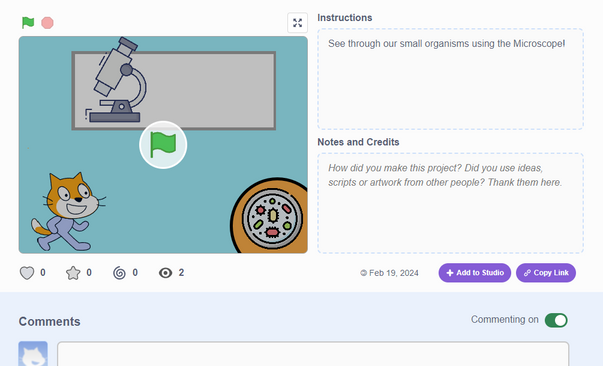Toggle the Commenting on switch
The width and height of the screenshot is (603, 366).
click(556, 320)
